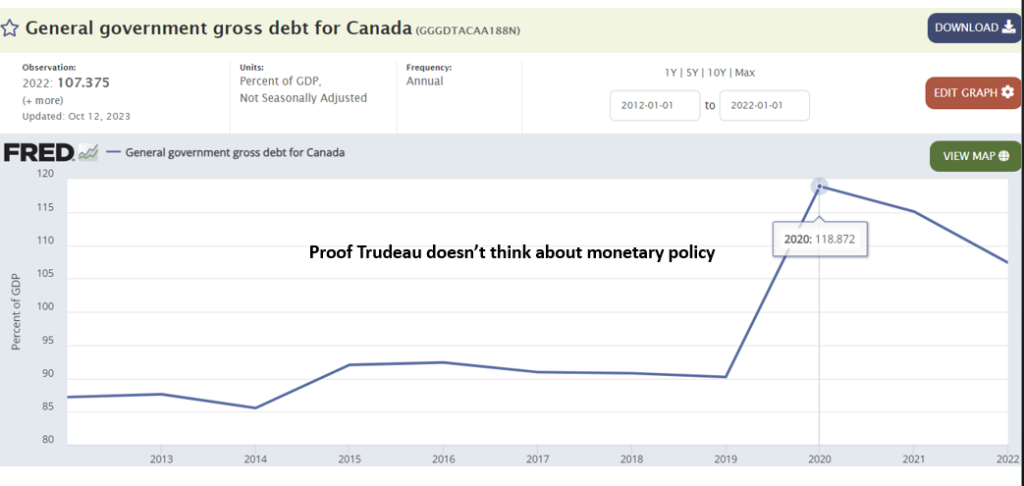Screen dimensions: 1024x486
Task: Click the start date field 2012-01-01
Action: [x=655, y=105]
